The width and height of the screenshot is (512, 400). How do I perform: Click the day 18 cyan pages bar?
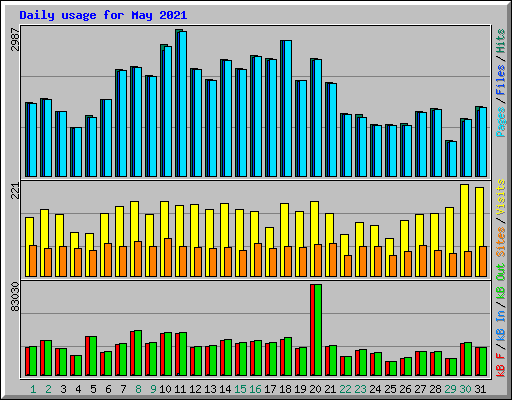[287, 108]
